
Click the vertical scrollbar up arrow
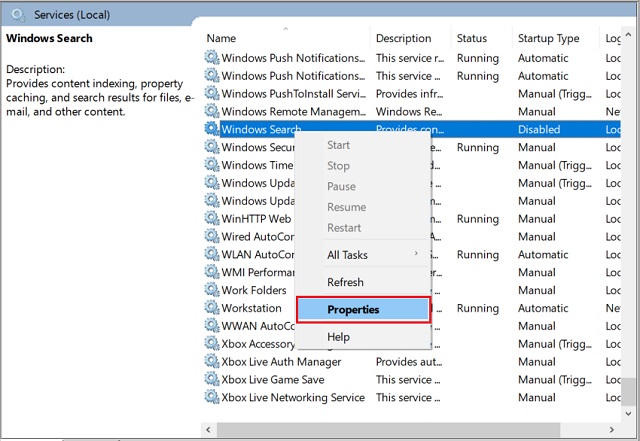click(x=628, y=35)
